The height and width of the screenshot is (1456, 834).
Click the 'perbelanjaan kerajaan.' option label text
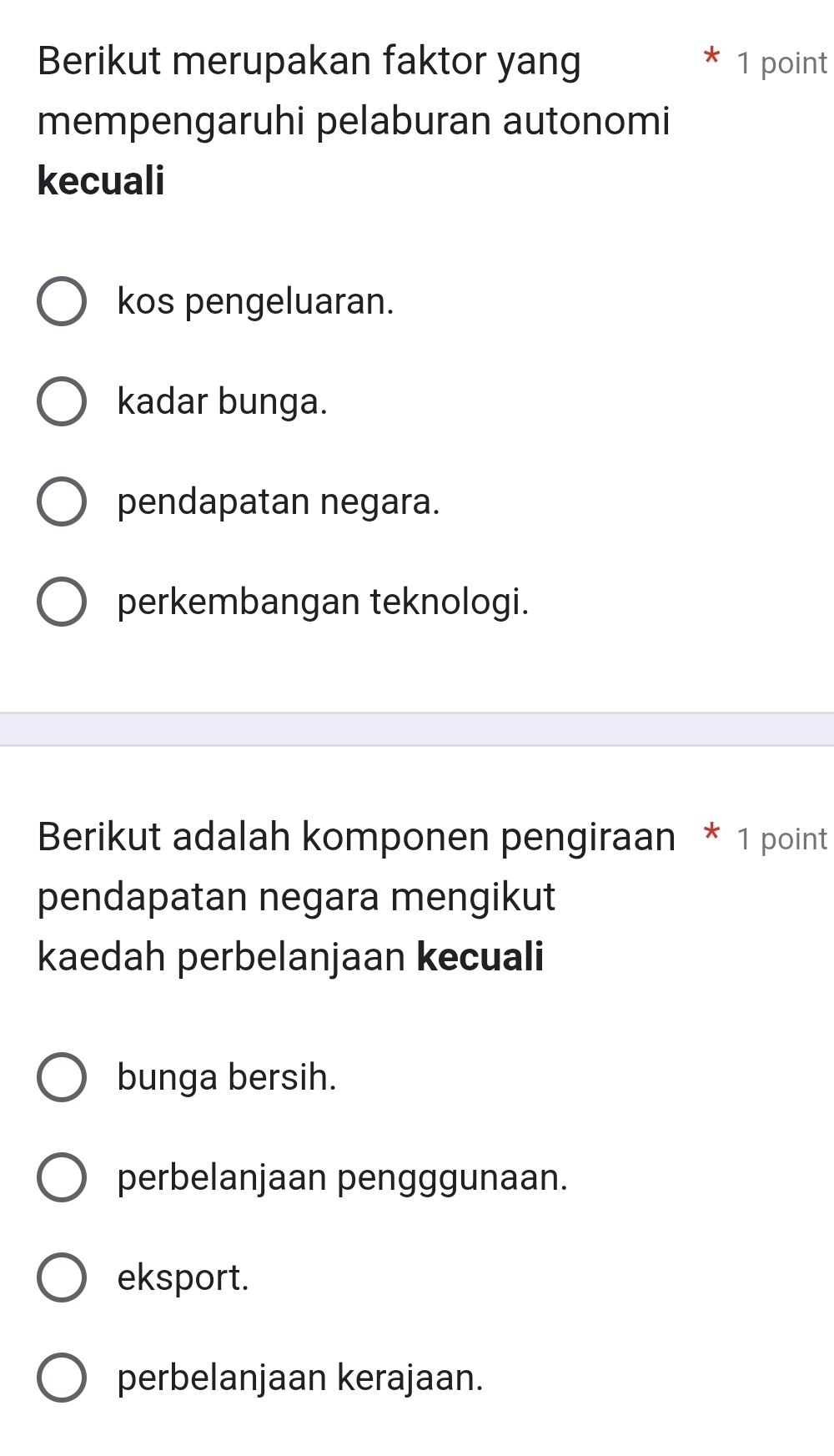[x=300, y=1378]
